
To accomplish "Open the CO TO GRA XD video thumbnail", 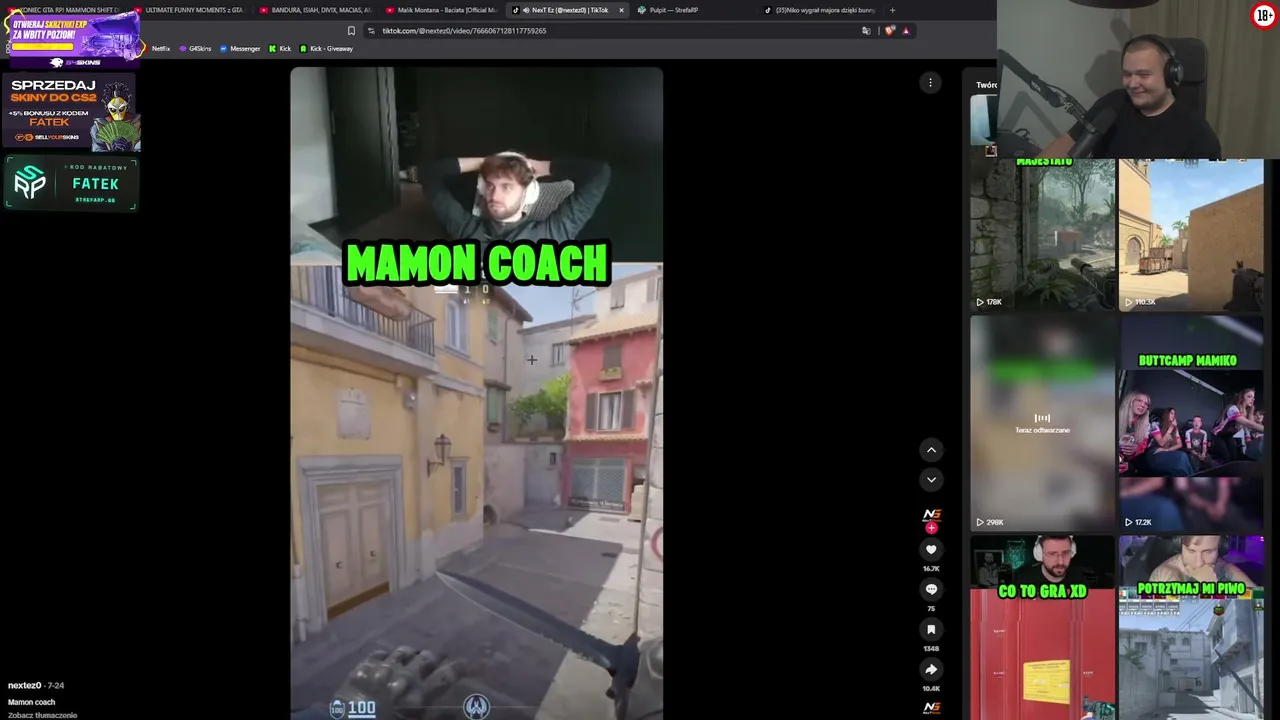I will tap(1042, 627).
